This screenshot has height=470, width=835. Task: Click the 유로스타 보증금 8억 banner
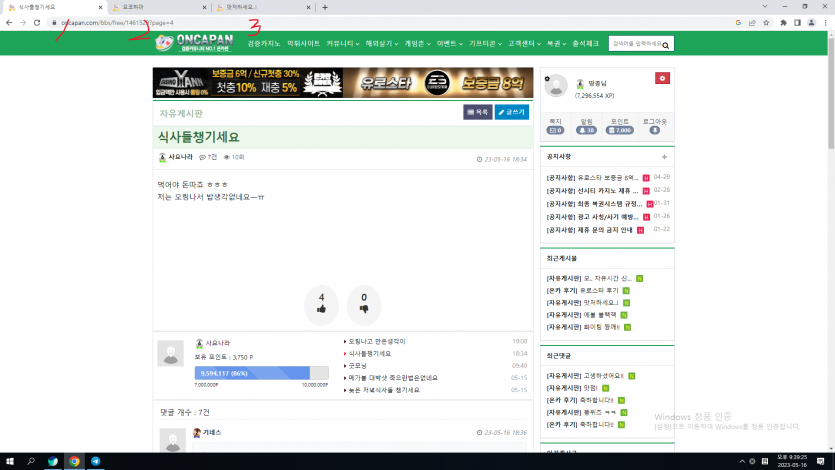pos(438,83)
